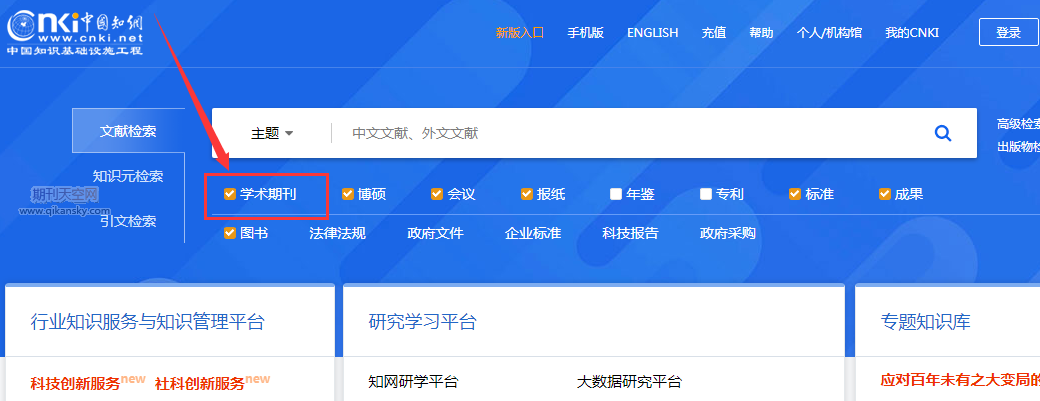The image size is (1040, 401).
Task: Open the 新版入口 link
Action: pos(519,32)
